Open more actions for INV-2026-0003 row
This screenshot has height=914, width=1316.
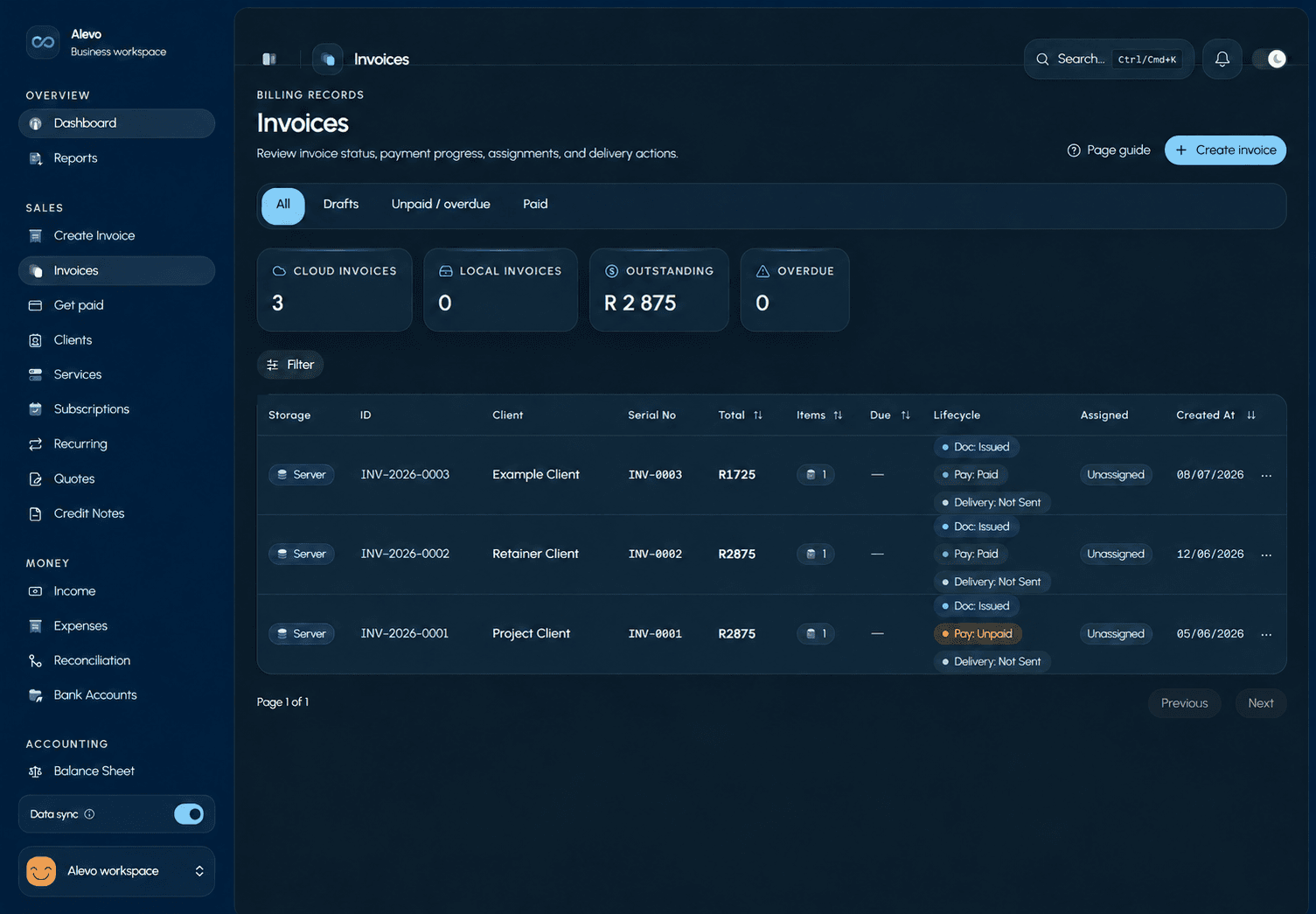click(1266, 475)
